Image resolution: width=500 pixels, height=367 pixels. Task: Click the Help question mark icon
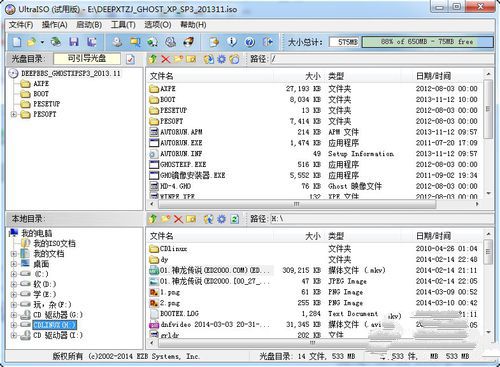250,42
